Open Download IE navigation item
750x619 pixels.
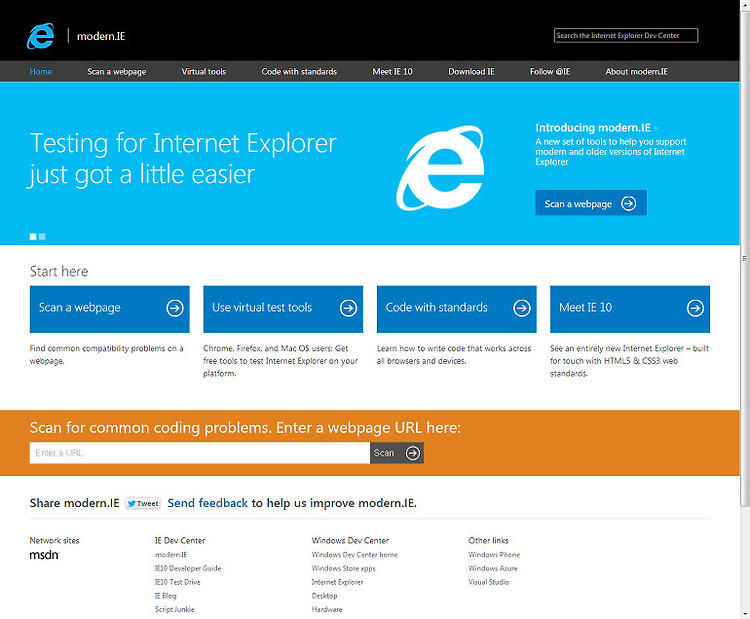tap(471, 71)
